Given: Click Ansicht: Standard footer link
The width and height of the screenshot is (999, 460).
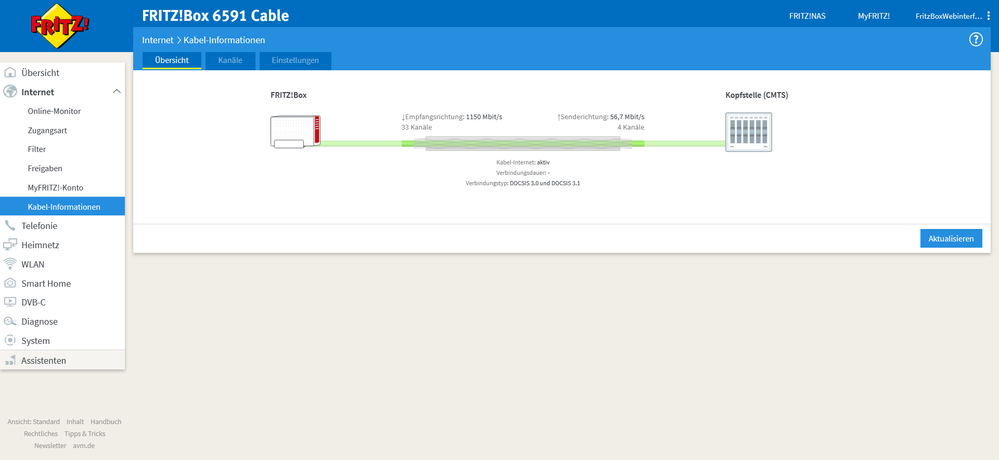Looking at the screenshot, I should coord(33,422).
